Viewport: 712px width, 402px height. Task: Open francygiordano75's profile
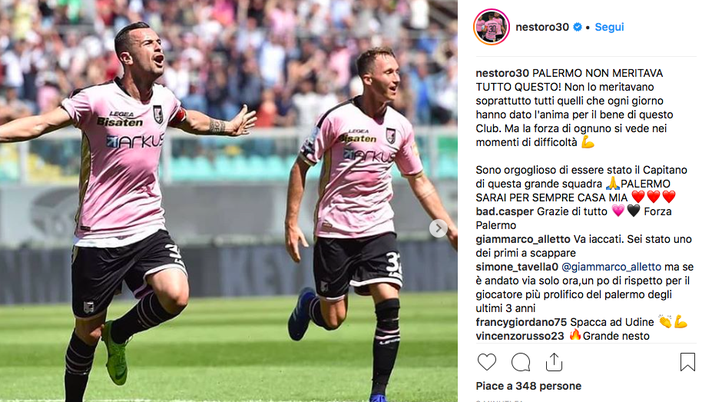pyautogui.click(x=521, y=322)
